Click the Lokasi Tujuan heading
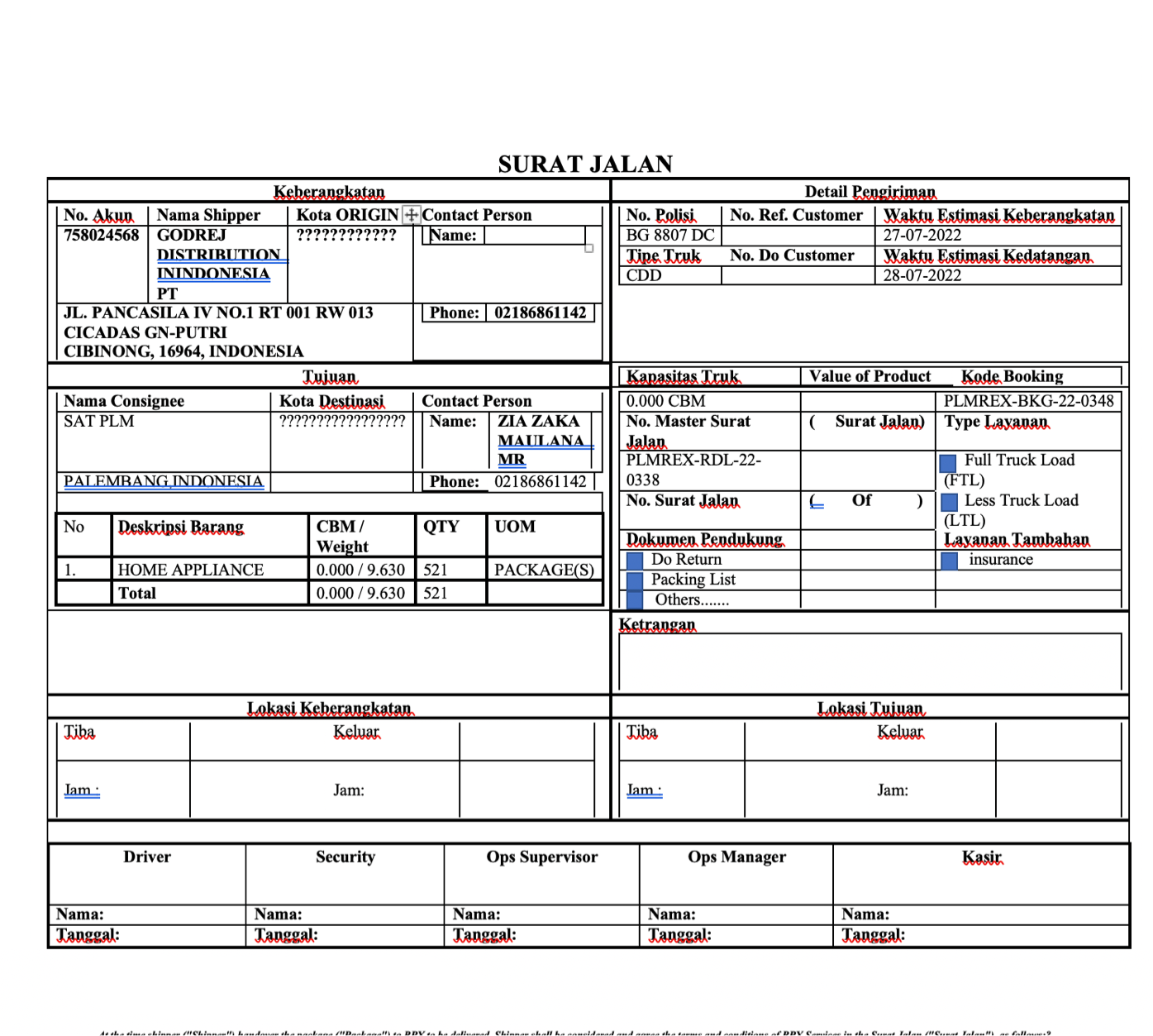This screenshot has height=1036, width=1153. point(870,709)
